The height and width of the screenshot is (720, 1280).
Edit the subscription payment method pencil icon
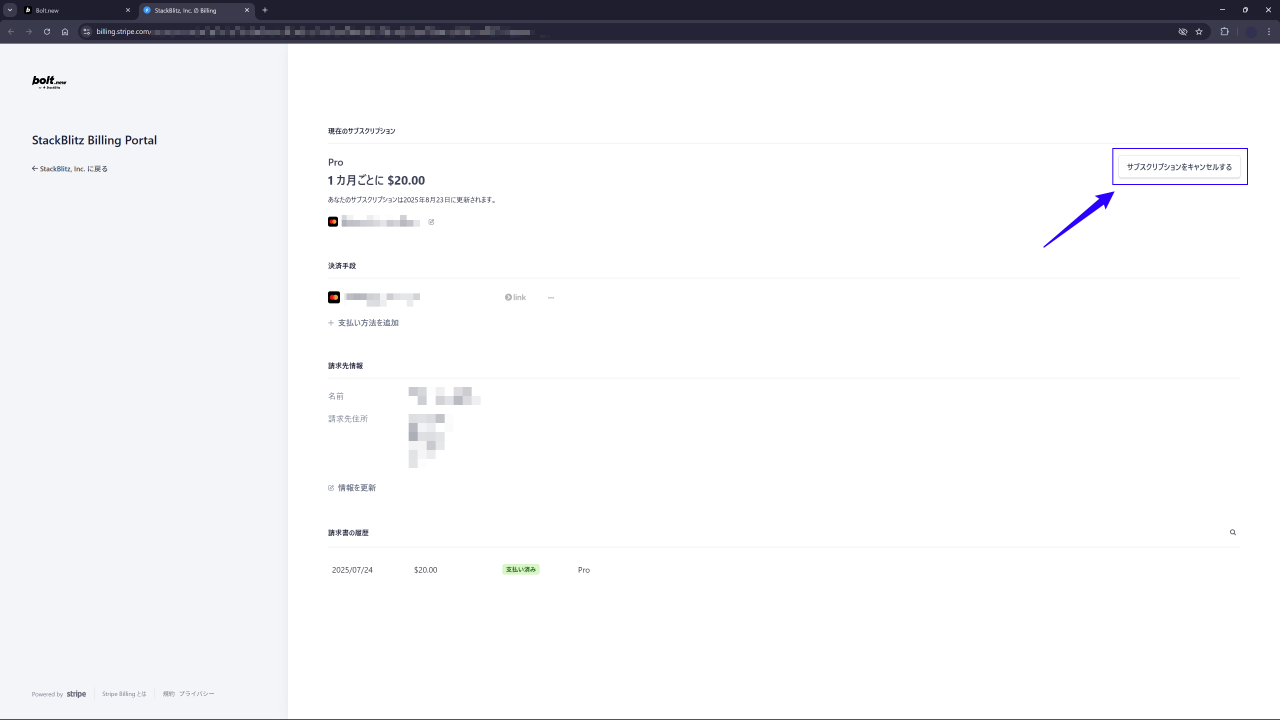coord(431,222)
